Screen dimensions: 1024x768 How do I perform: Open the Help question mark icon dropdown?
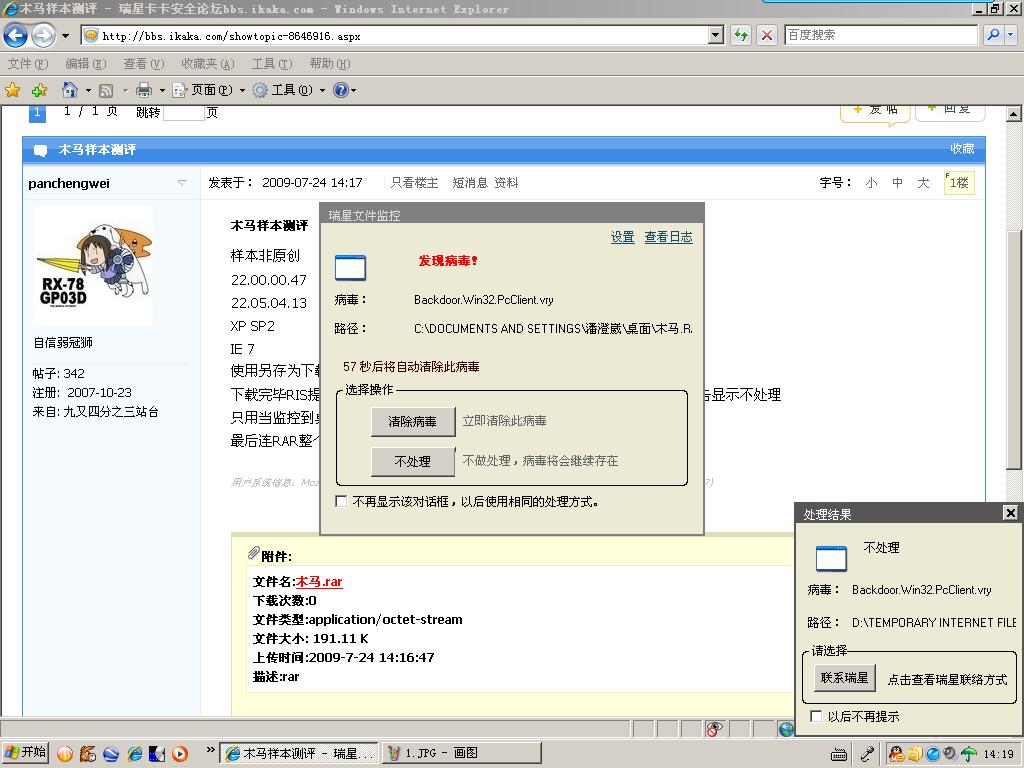tap(344, 90)
